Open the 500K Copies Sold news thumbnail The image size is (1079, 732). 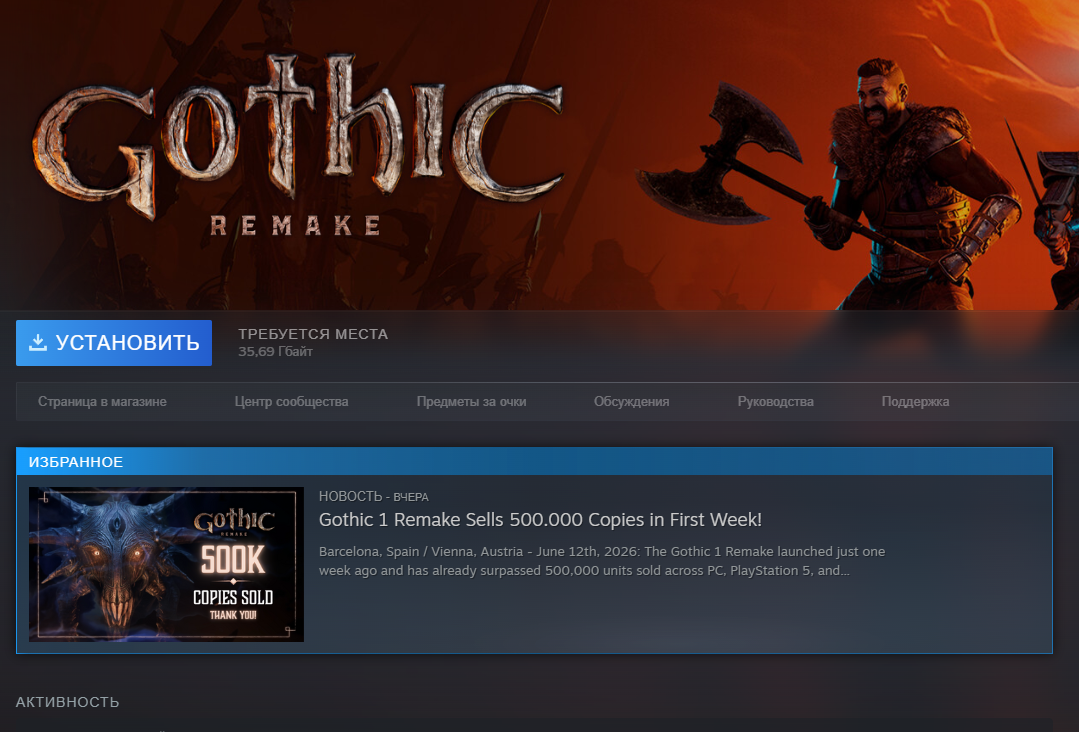pyautogui.click(x=166, y=564)
